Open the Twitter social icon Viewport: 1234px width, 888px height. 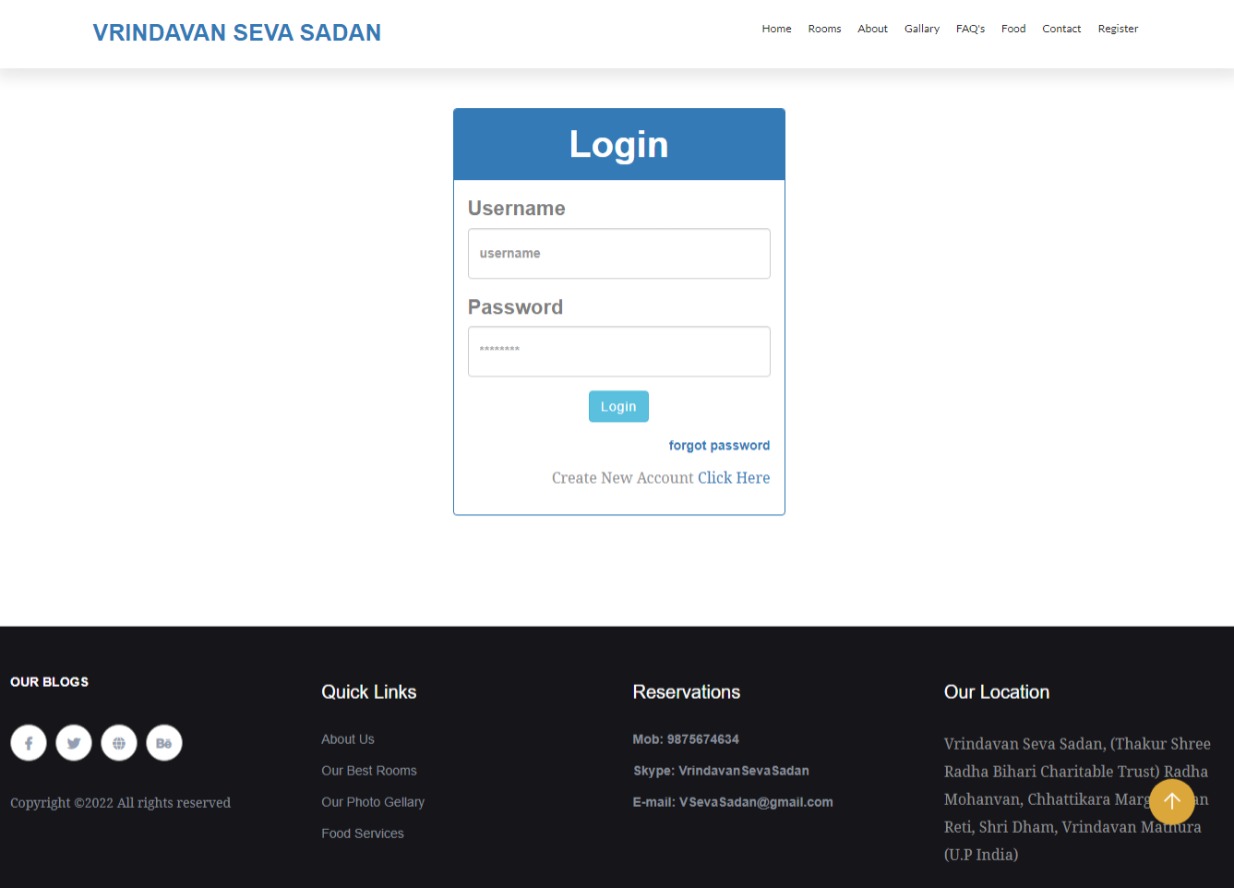point(73,742)
